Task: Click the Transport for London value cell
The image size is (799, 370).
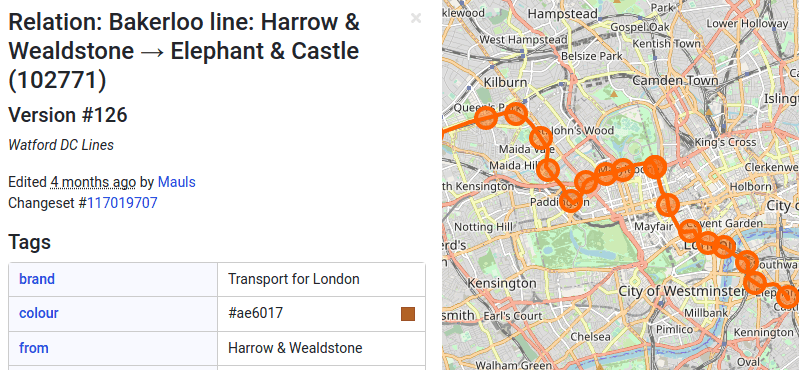Action: coord(321,279)
